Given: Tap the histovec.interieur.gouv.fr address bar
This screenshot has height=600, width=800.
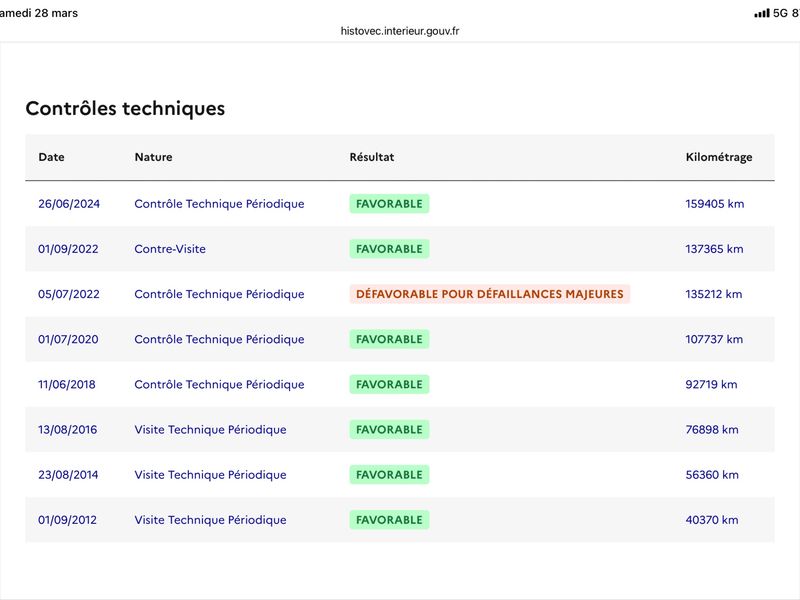Looking at the screenshot, I should (x=400, y=31).
